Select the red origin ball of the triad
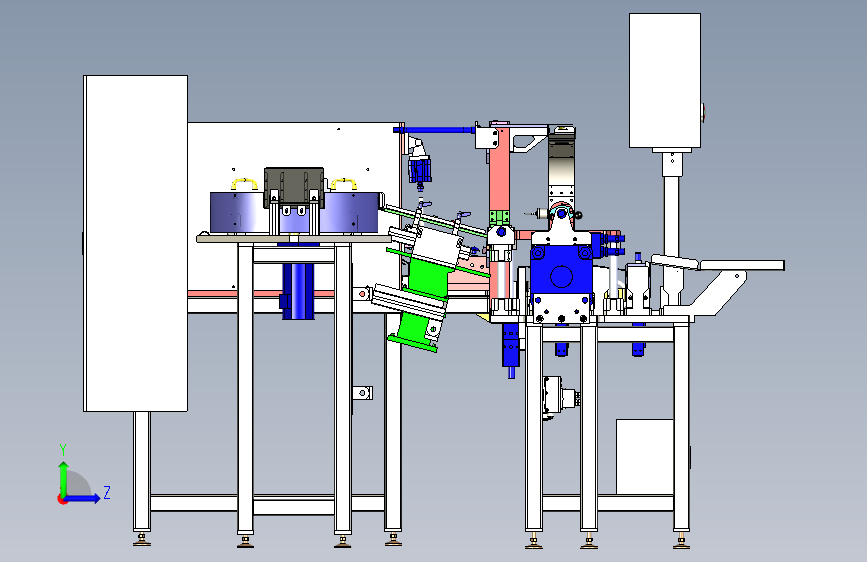This screenshot has height=562, width=867. pos(62,499)
